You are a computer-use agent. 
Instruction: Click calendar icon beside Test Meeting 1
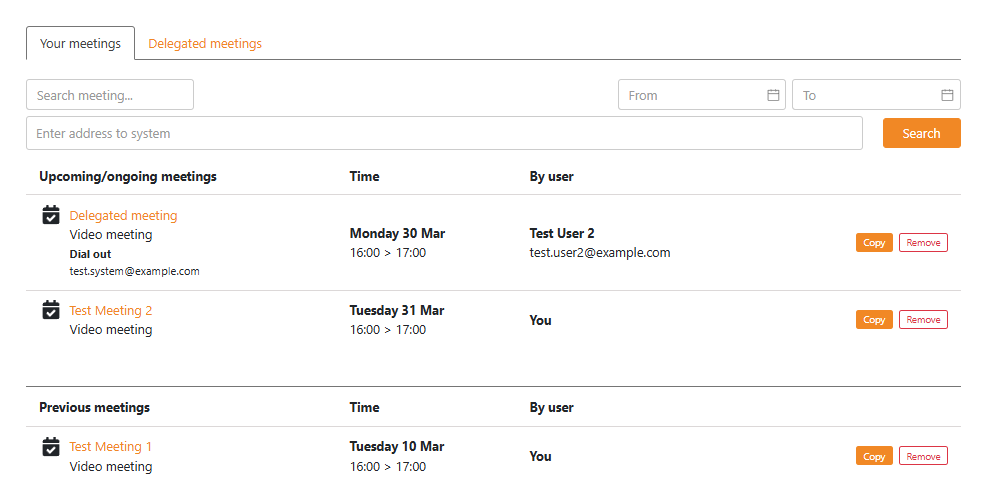click(51, 446)
